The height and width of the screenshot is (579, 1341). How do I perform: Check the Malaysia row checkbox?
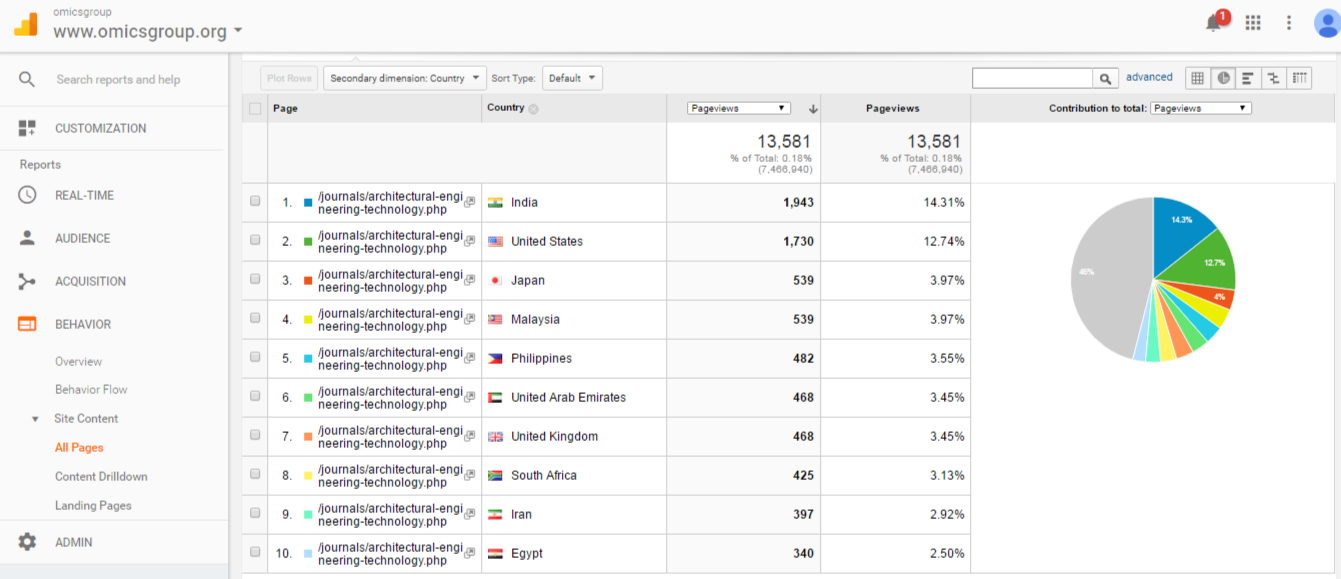255,318
